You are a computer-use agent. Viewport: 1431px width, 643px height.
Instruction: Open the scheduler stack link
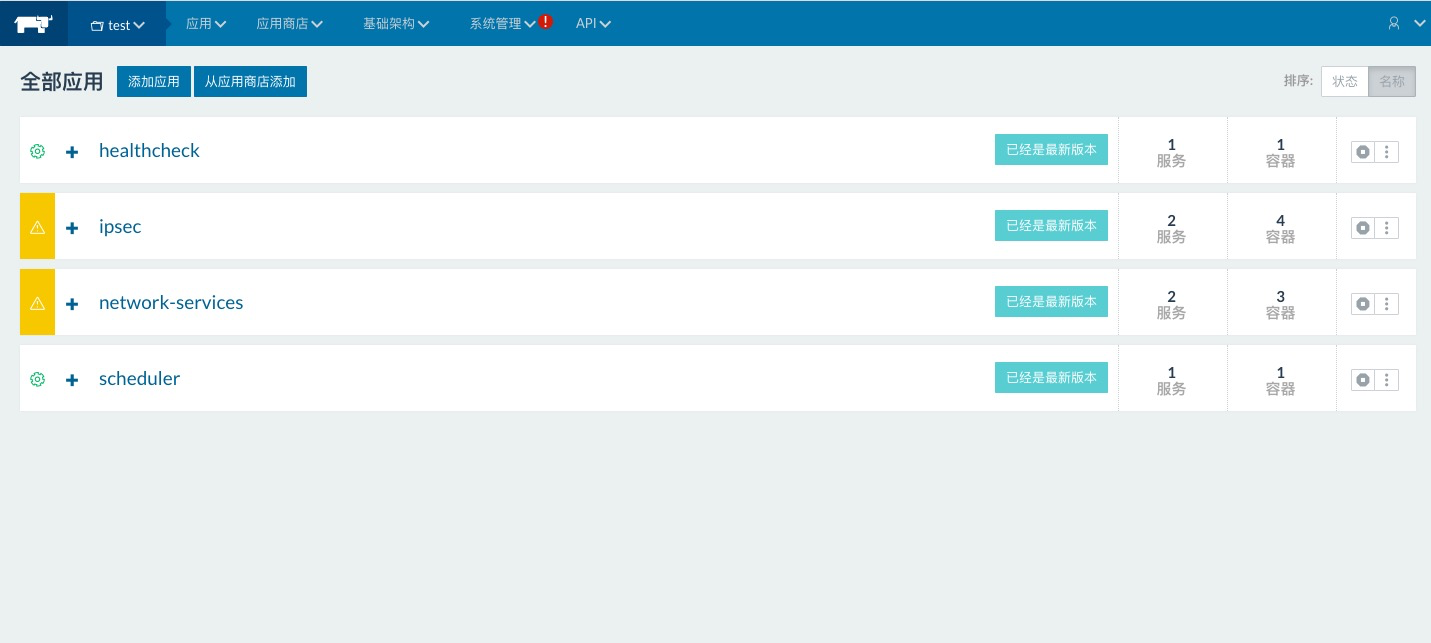click(x=139, y=379)
